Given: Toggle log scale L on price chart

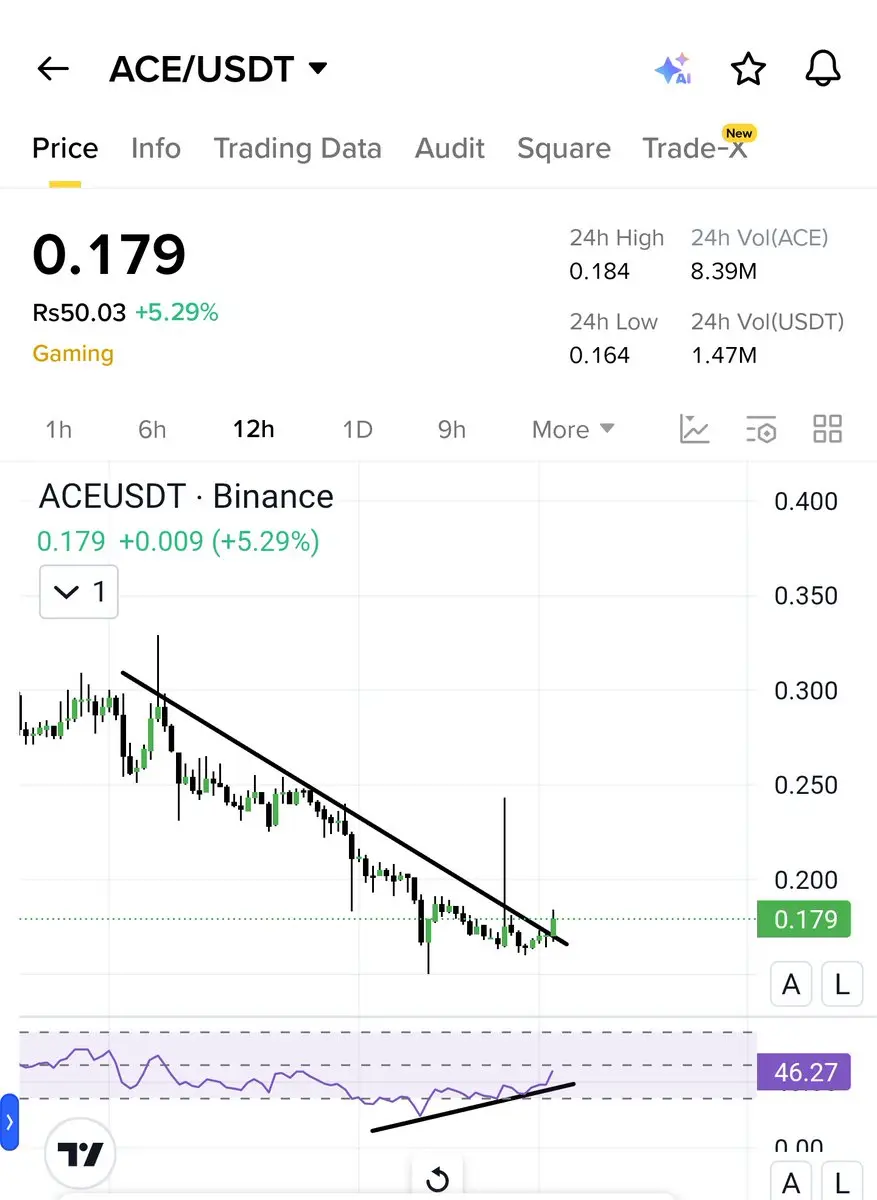Looking at the screenshot, I should coord(842,985).
